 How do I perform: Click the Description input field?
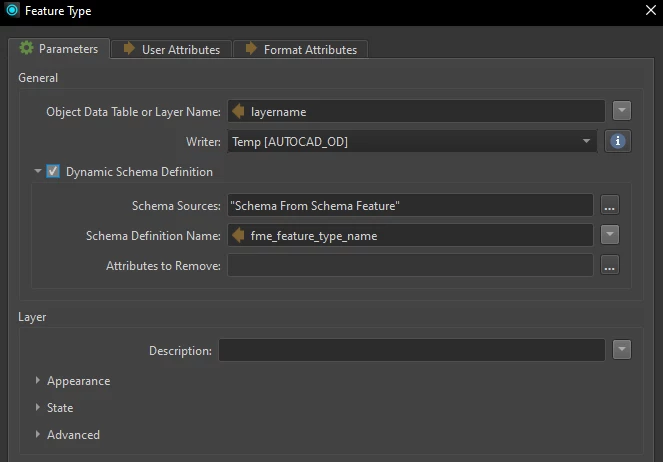[x=411, y=350]
